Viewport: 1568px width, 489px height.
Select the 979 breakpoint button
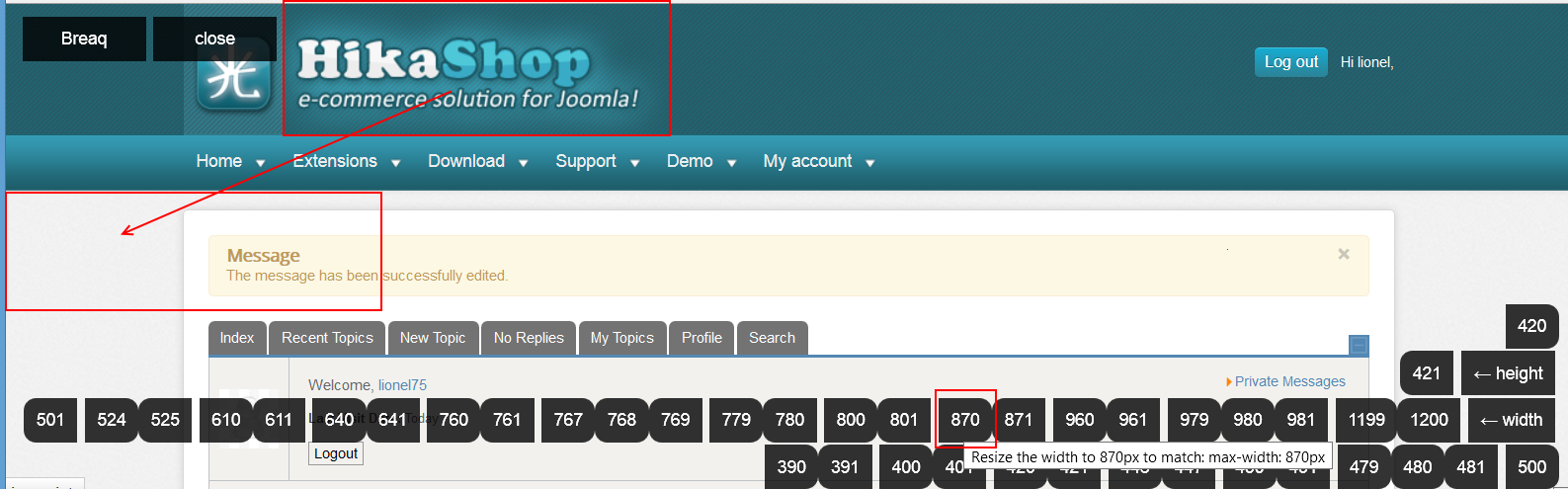pyautogui.click(x=1195, y=420)
